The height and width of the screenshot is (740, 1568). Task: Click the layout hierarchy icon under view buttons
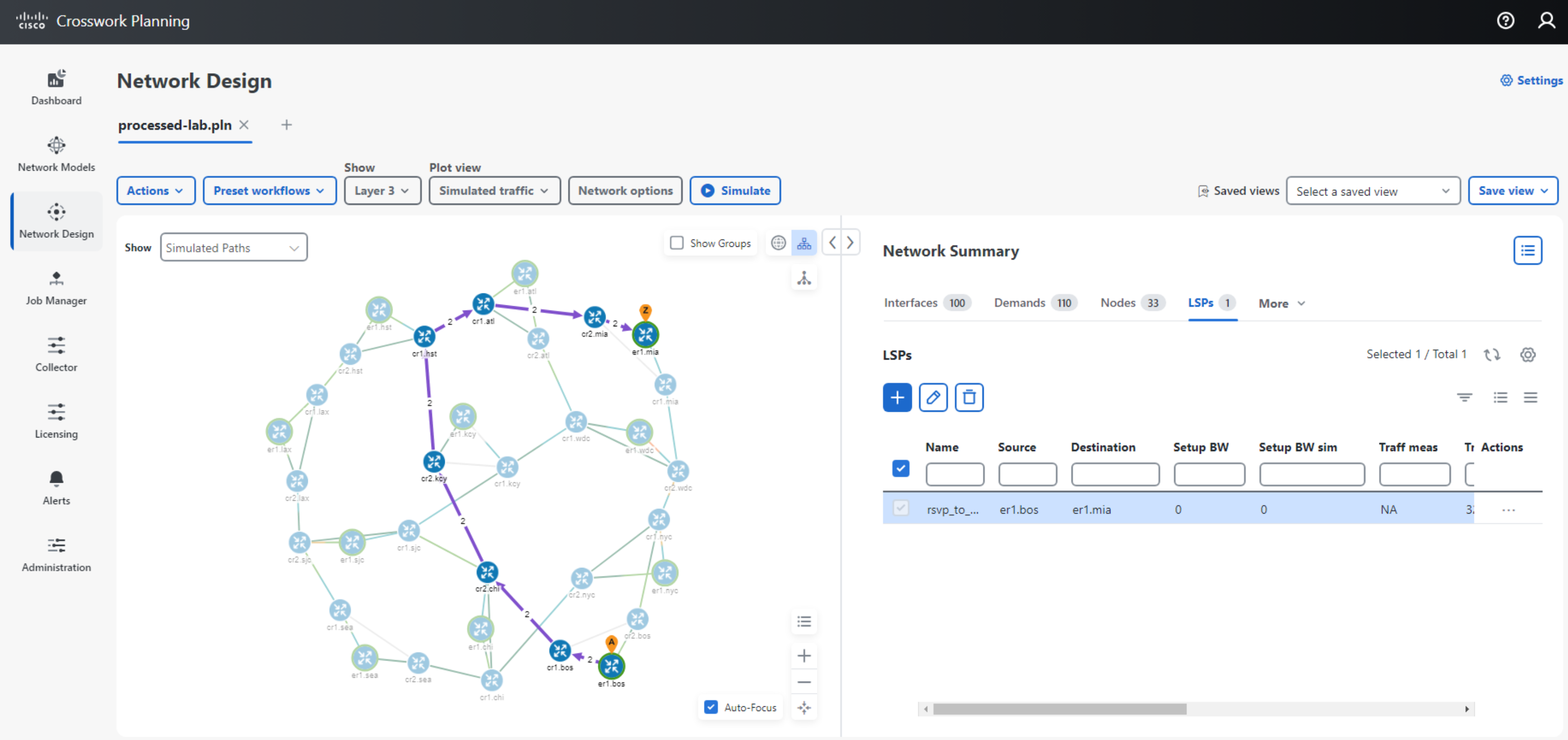(x=804, y=278)
